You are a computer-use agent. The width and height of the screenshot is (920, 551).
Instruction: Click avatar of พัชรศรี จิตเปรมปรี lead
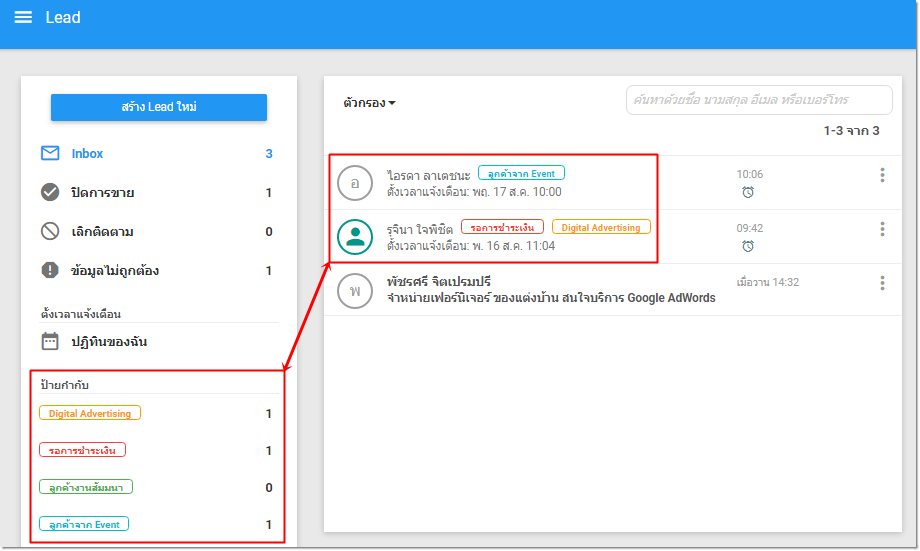pos(355,290)
